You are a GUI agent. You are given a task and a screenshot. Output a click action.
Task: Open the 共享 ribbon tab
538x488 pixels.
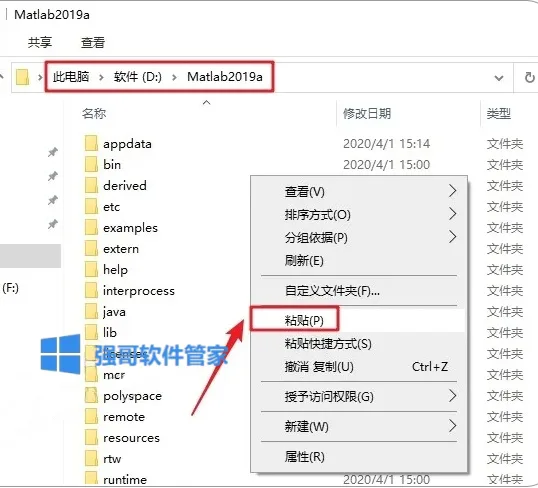pyautogui.click(x=40, y=42)
